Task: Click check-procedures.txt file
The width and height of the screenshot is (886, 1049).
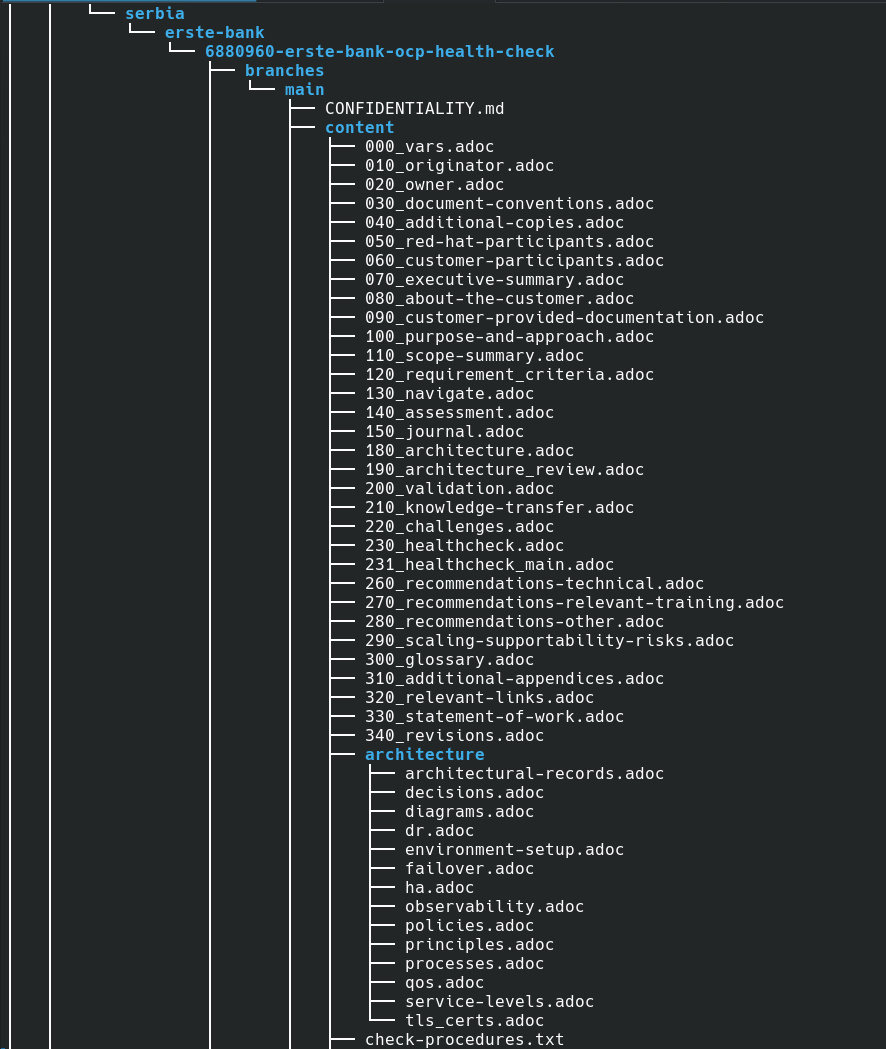Action: click(x=464, y=1040)
